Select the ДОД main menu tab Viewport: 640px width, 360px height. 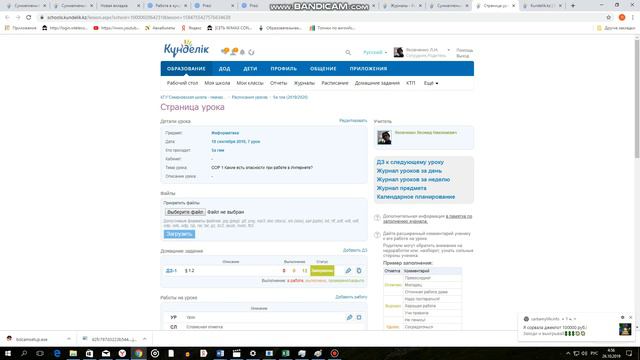pos(224,69)
